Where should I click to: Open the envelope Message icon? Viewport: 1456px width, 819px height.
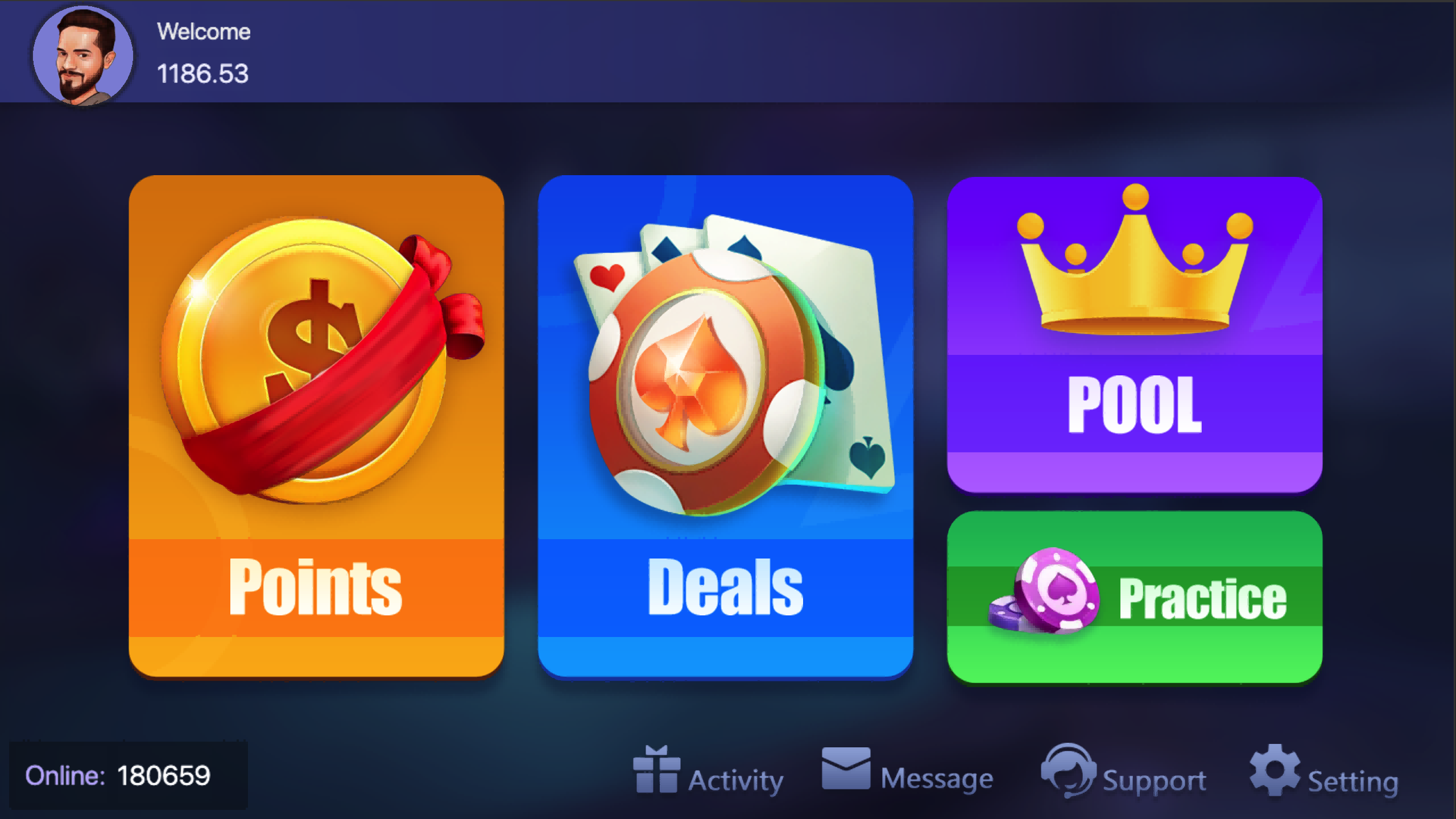click(x=846, y=768)
